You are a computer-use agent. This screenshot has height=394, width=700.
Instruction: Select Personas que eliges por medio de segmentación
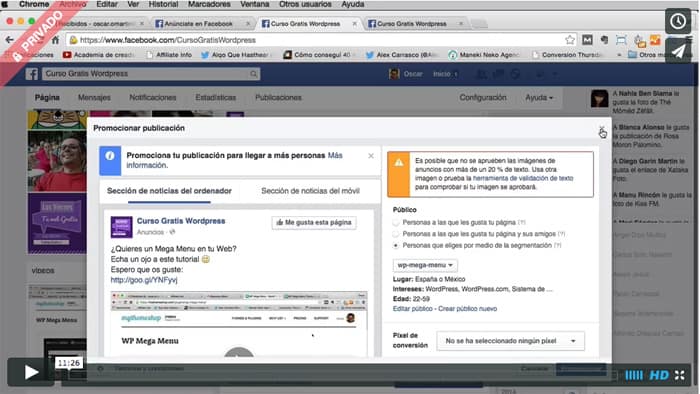pyautogui.click(x=396, y=245)
